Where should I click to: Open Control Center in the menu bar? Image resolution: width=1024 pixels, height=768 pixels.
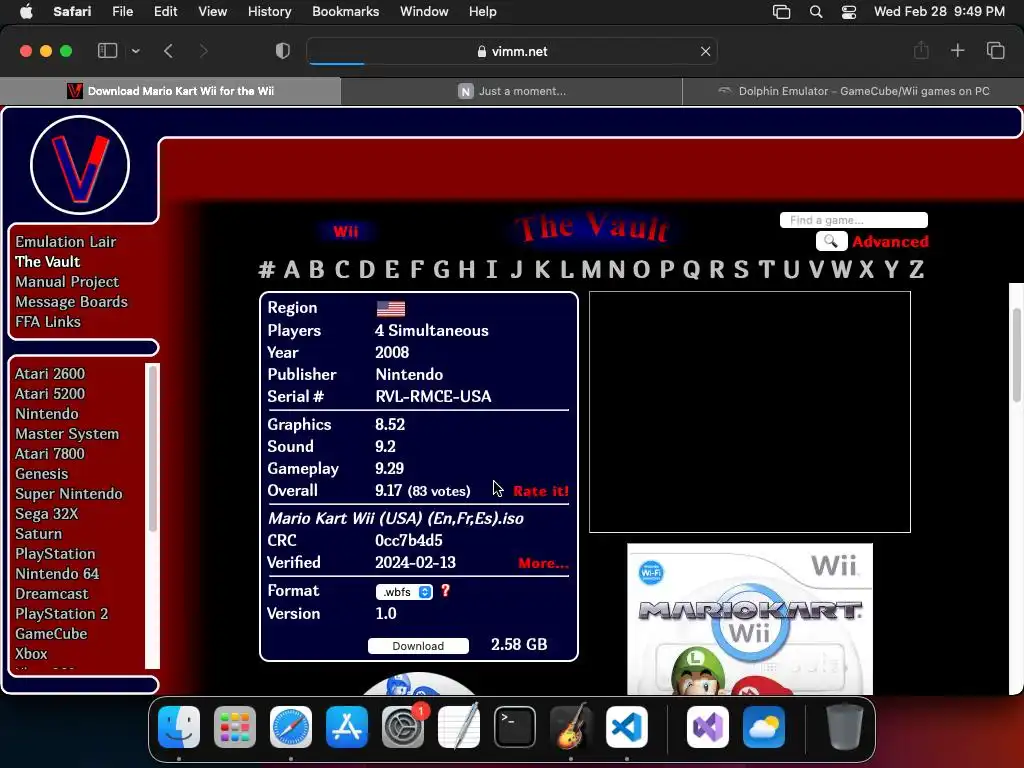[848, 12]
